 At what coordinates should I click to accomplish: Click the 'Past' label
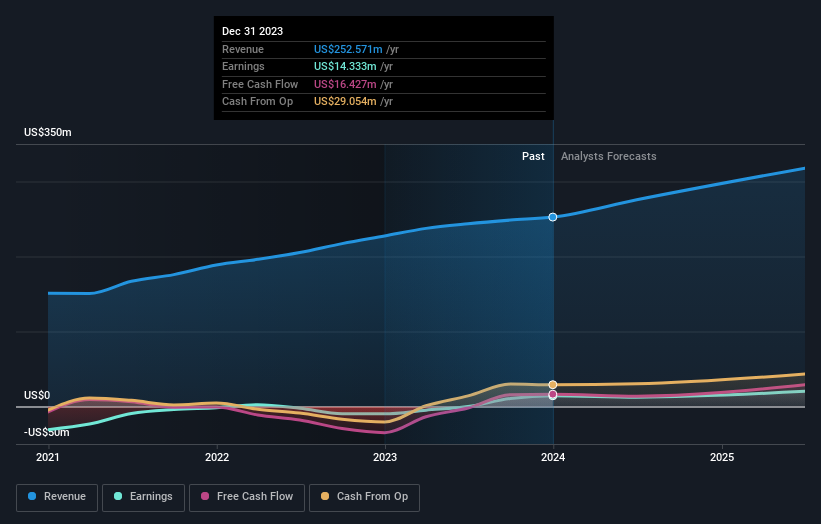point(533,157)
